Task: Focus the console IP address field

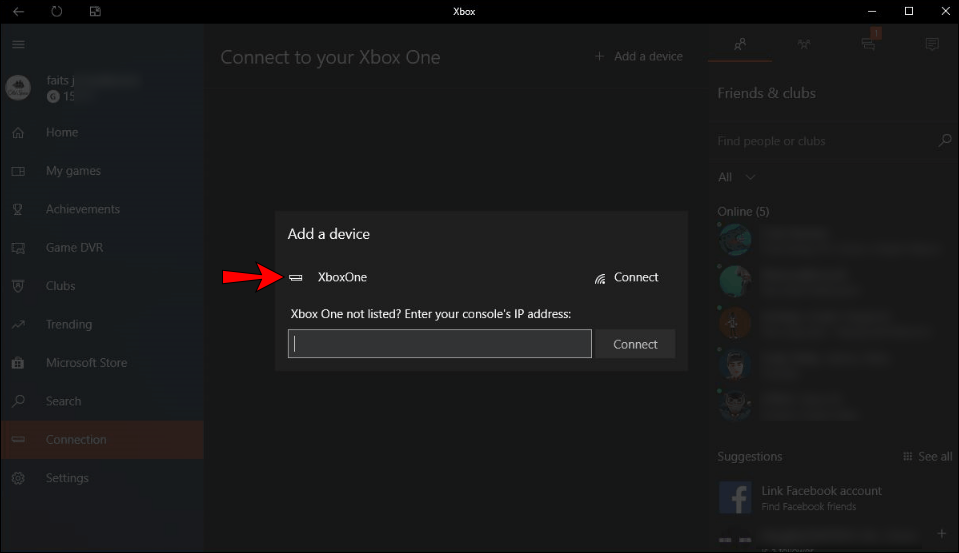Action: pos(440,343)
